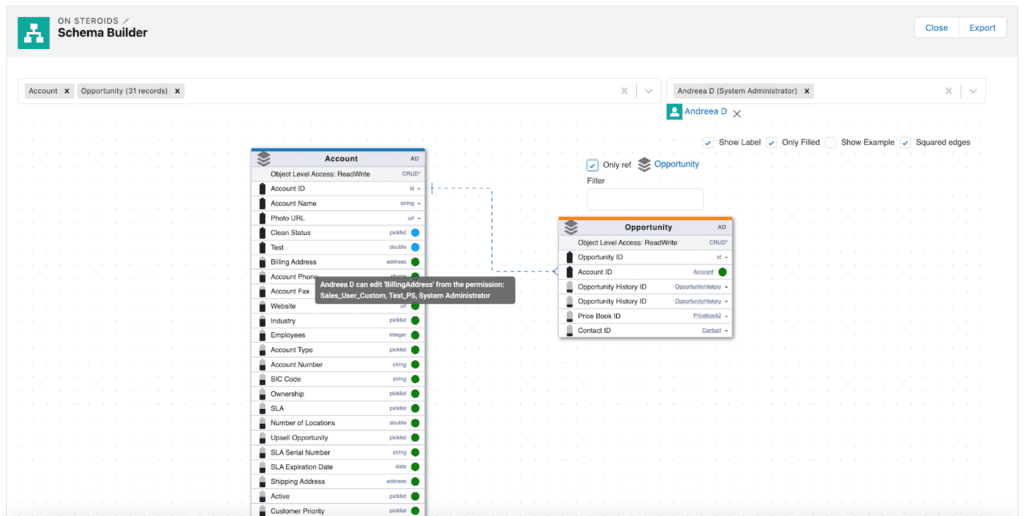Click the fill-level icon beside Account Name
The width and height of the screenshot is (1024, 516).
pos(263,203)
